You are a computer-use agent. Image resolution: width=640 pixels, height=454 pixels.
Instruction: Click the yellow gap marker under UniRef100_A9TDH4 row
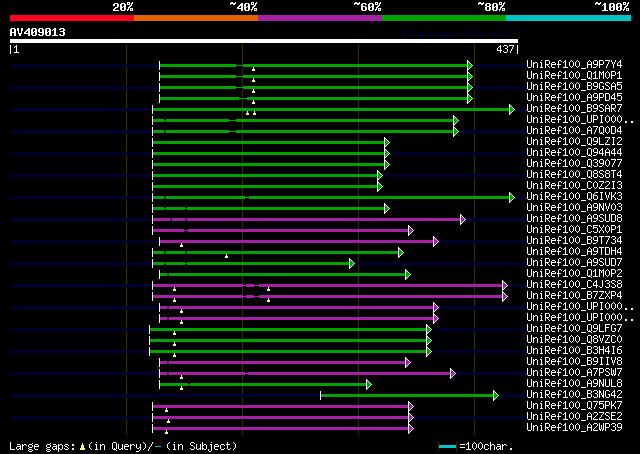point(227,256)
